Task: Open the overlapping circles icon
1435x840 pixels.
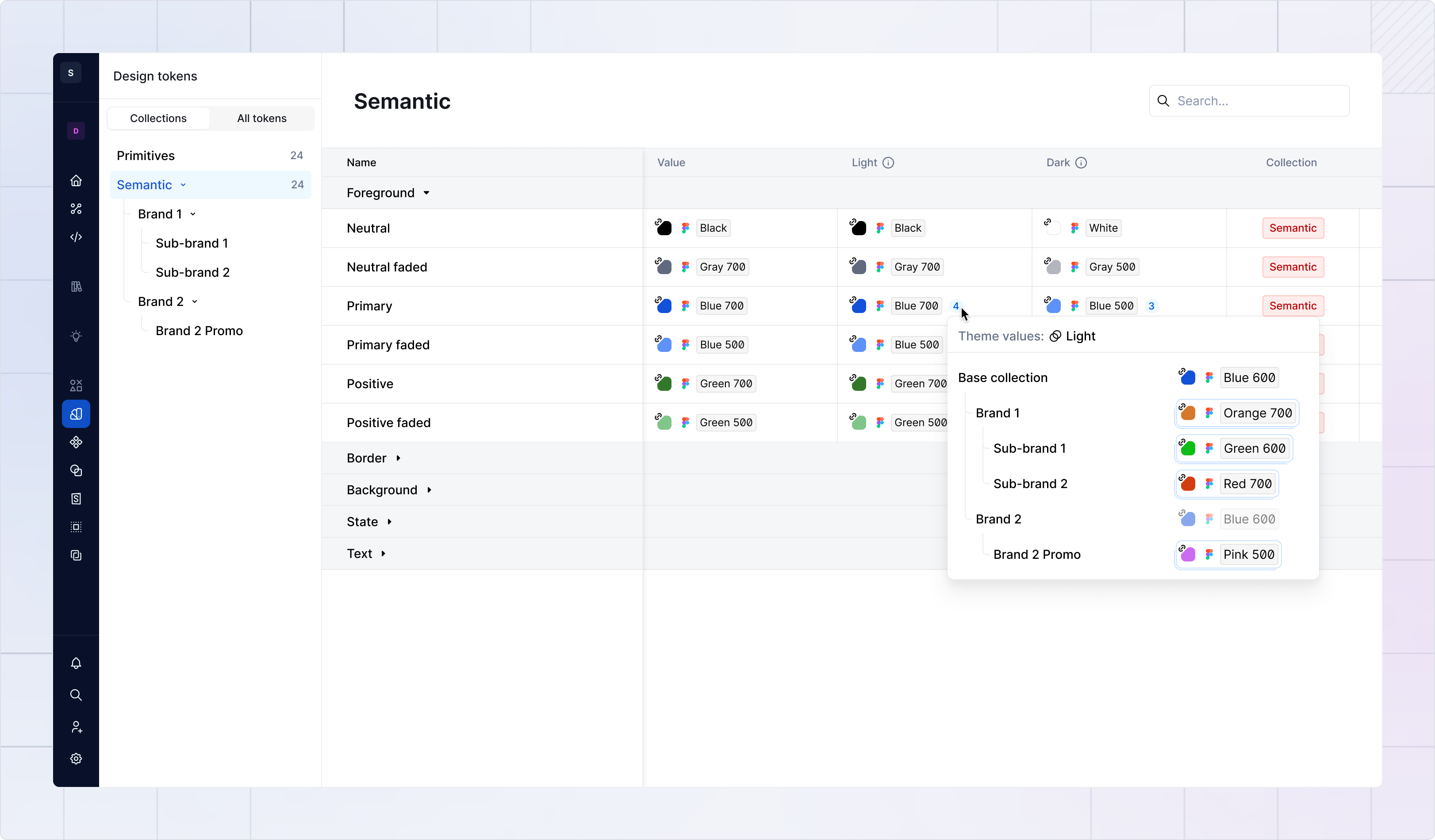Action: (x=76, y=471)
